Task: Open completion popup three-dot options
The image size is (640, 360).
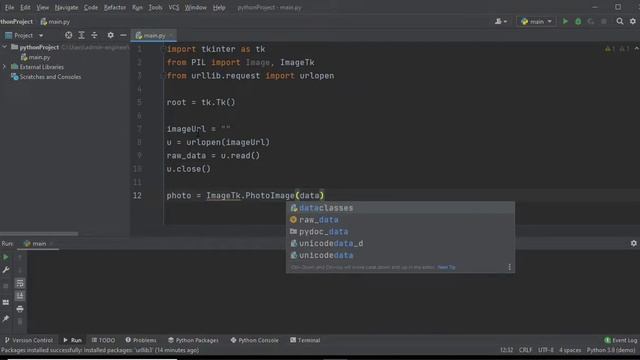Action: click(x=509, y=267)
